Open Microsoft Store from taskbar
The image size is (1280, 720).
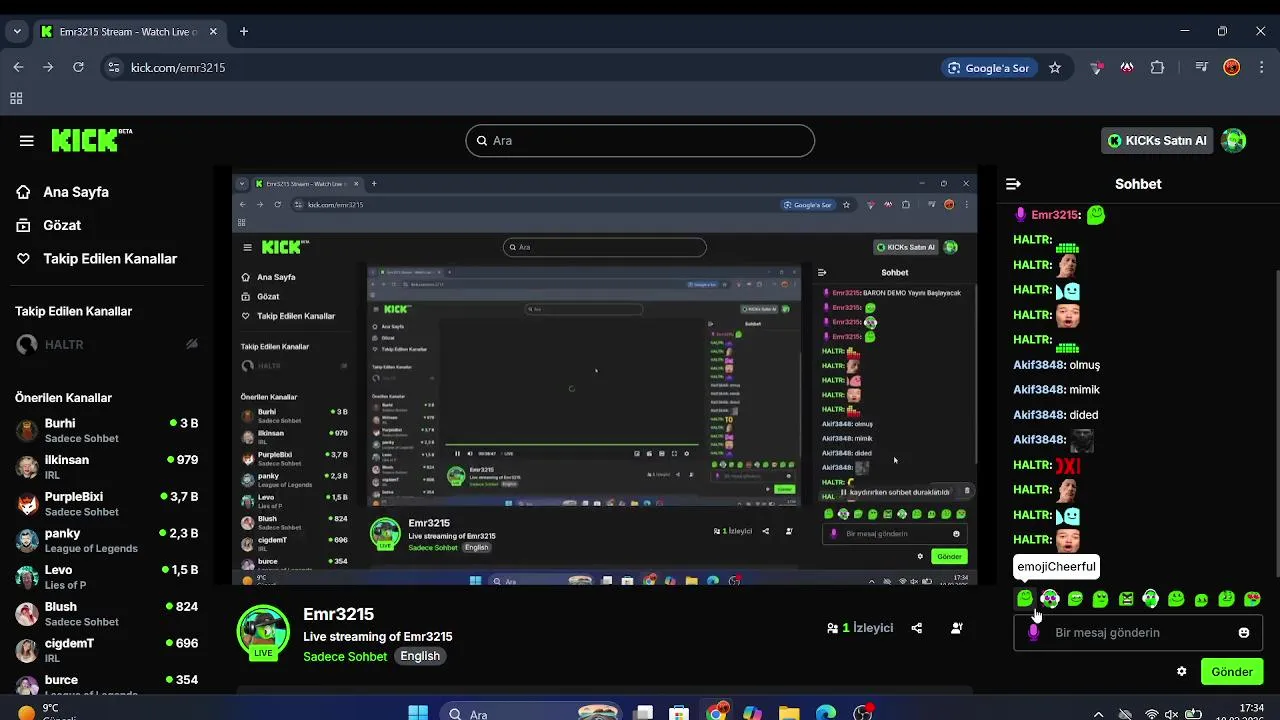(679, 713)
